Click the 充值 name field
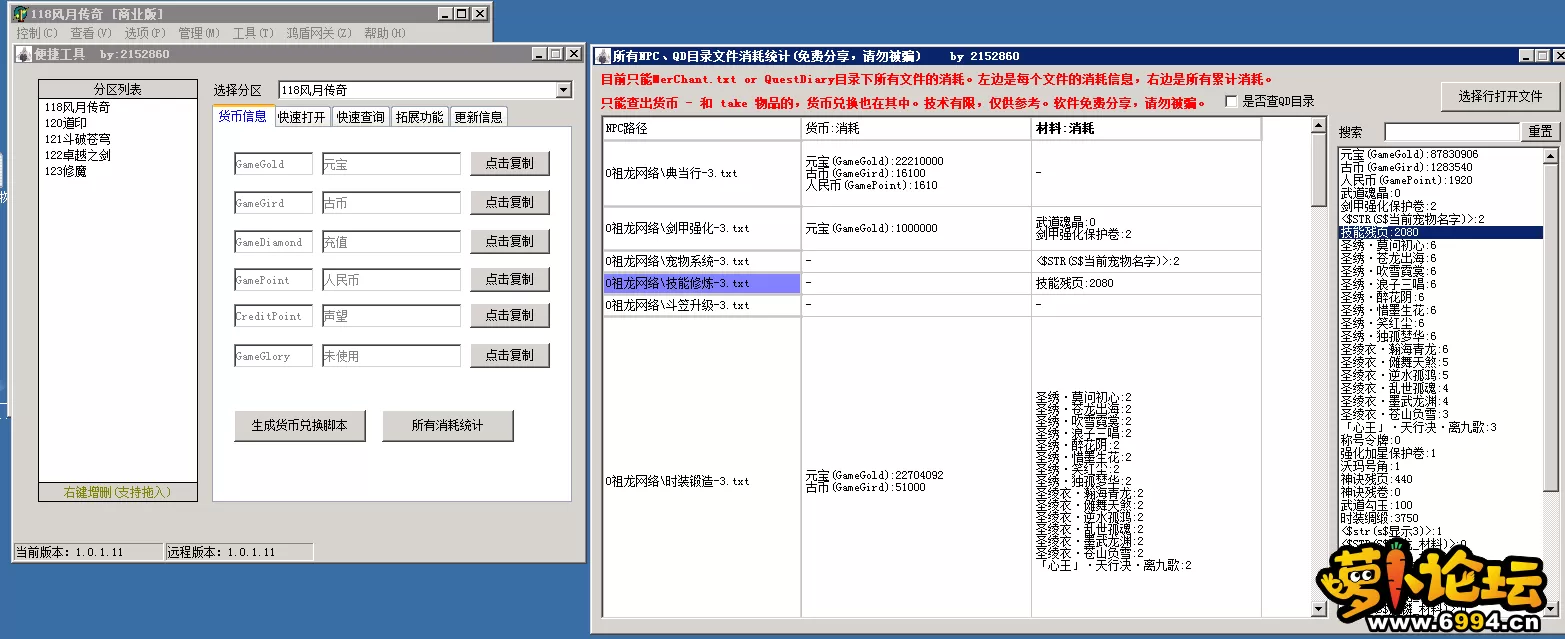1565x639 pixels. (x=391, y=242)
